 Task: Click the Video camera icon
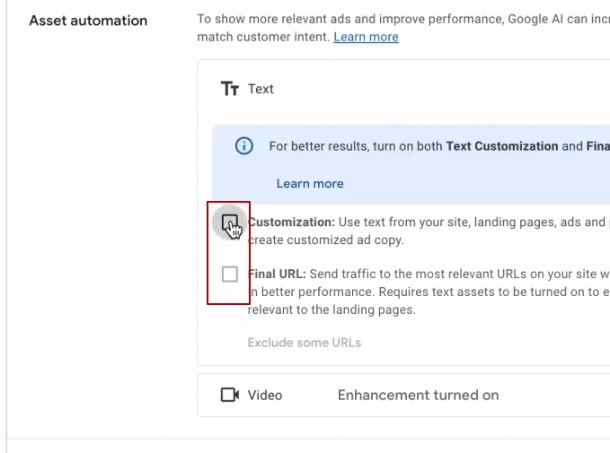tap(230, 395)
